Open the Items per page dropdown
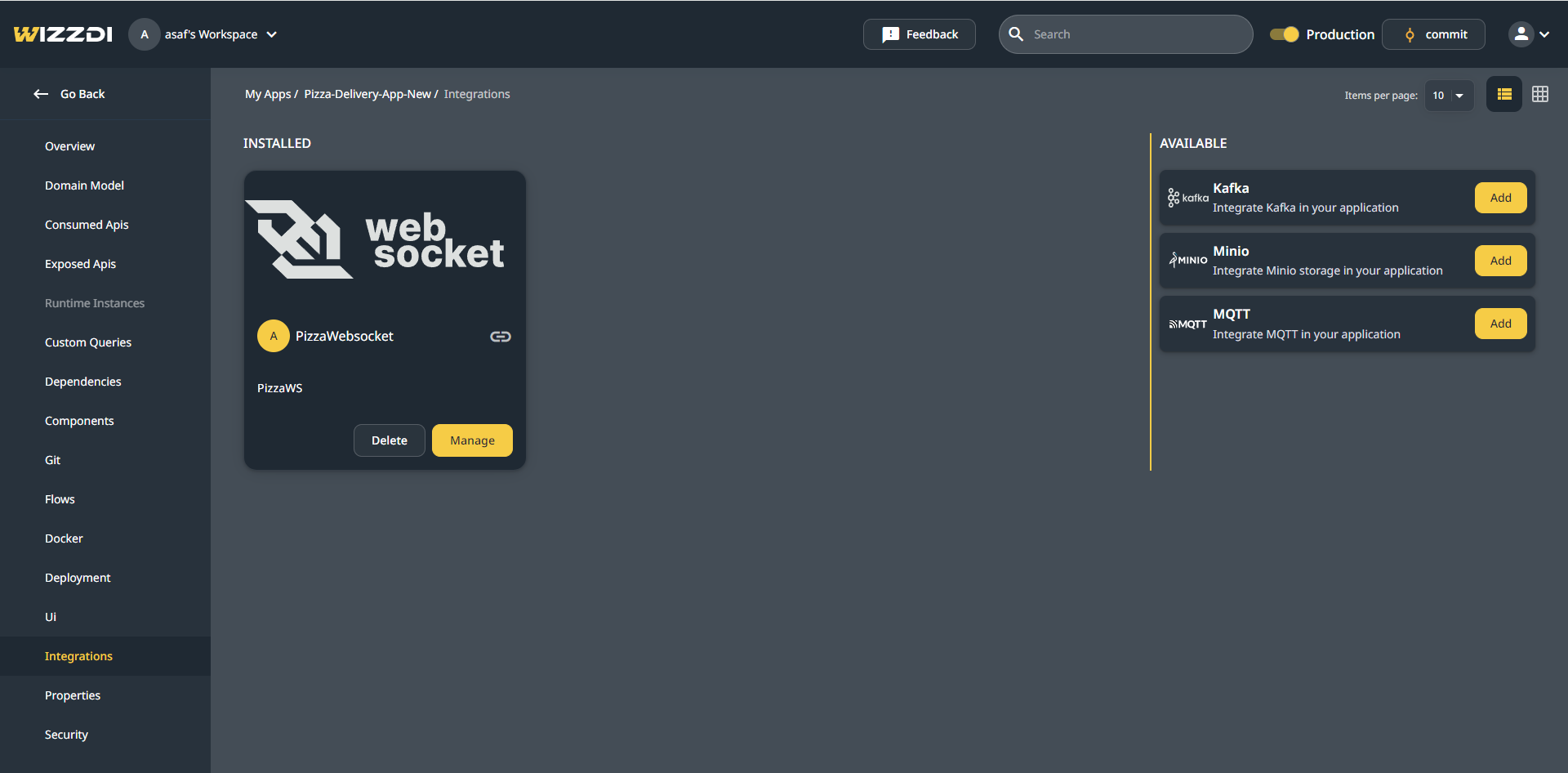 coord(1449,96)
